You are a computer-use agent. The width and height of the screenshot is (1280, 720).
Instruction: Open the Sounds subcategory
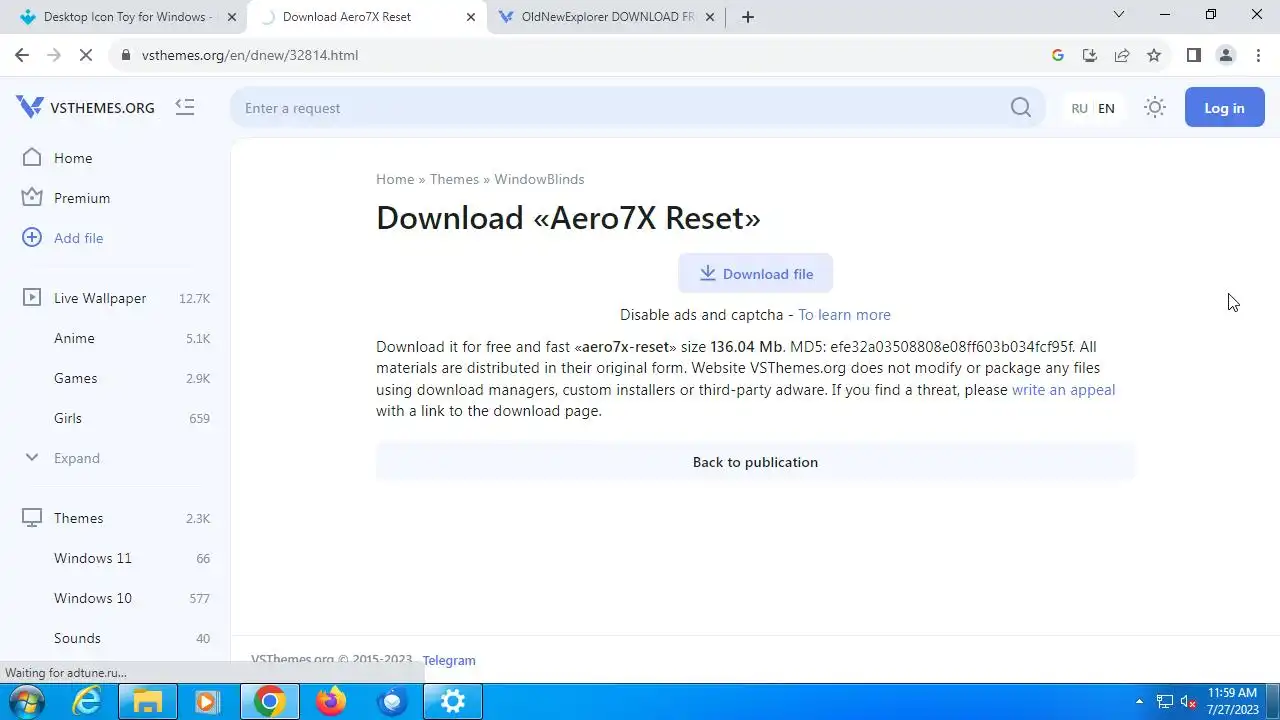pos(77,638)
